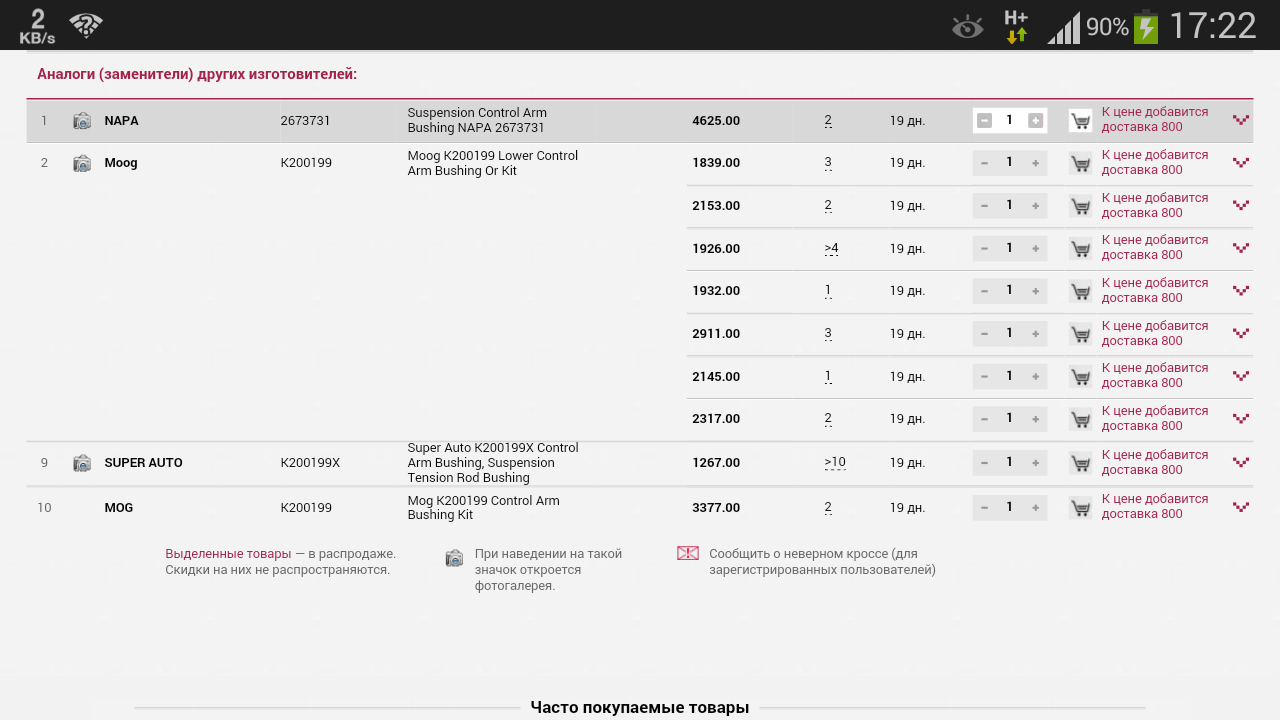Click delivery note link in MOG row
Image resolution: width=1280 pixels, height=720 pixels.
pyautogui.click(x=1155, y=506)
